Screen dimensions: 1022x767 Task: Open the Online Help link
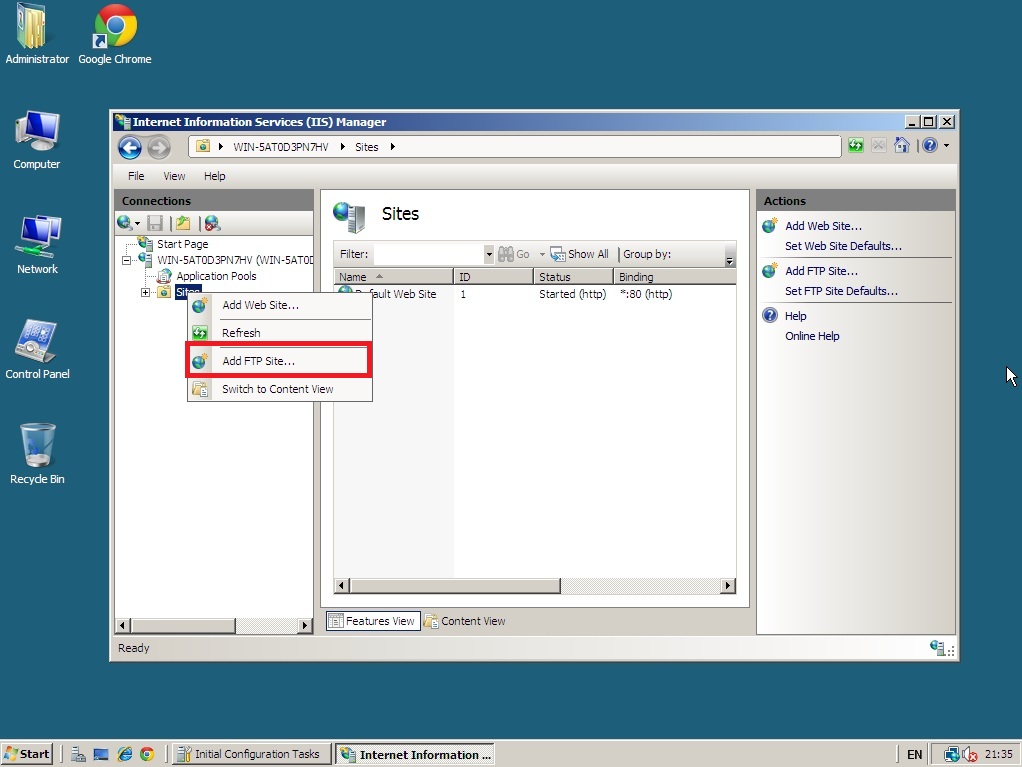(x=812, y=336)
